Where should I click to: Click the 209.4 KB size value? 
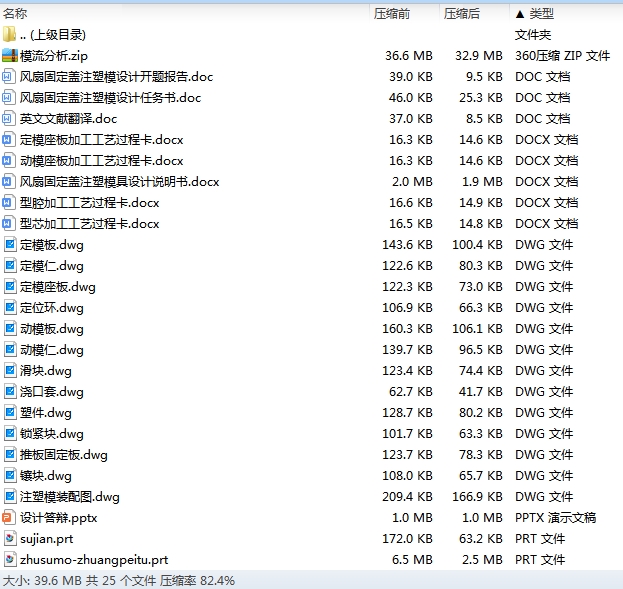point(407,497)
